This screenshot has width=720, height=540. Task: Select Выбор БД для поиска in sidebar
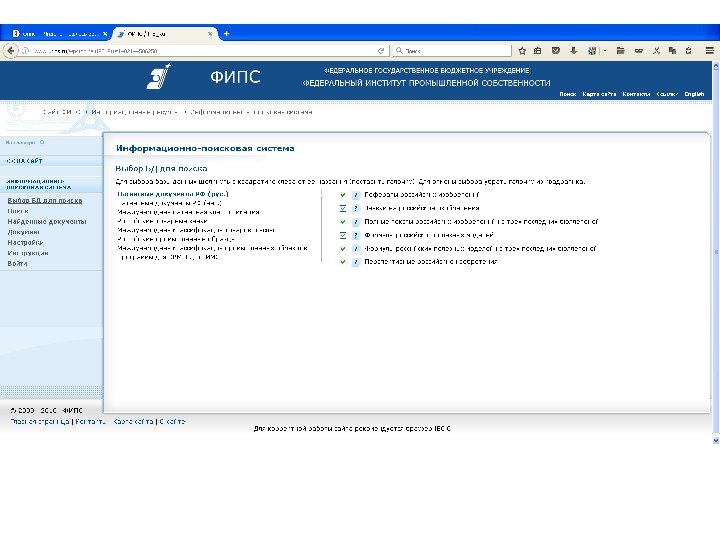(45, 201)
